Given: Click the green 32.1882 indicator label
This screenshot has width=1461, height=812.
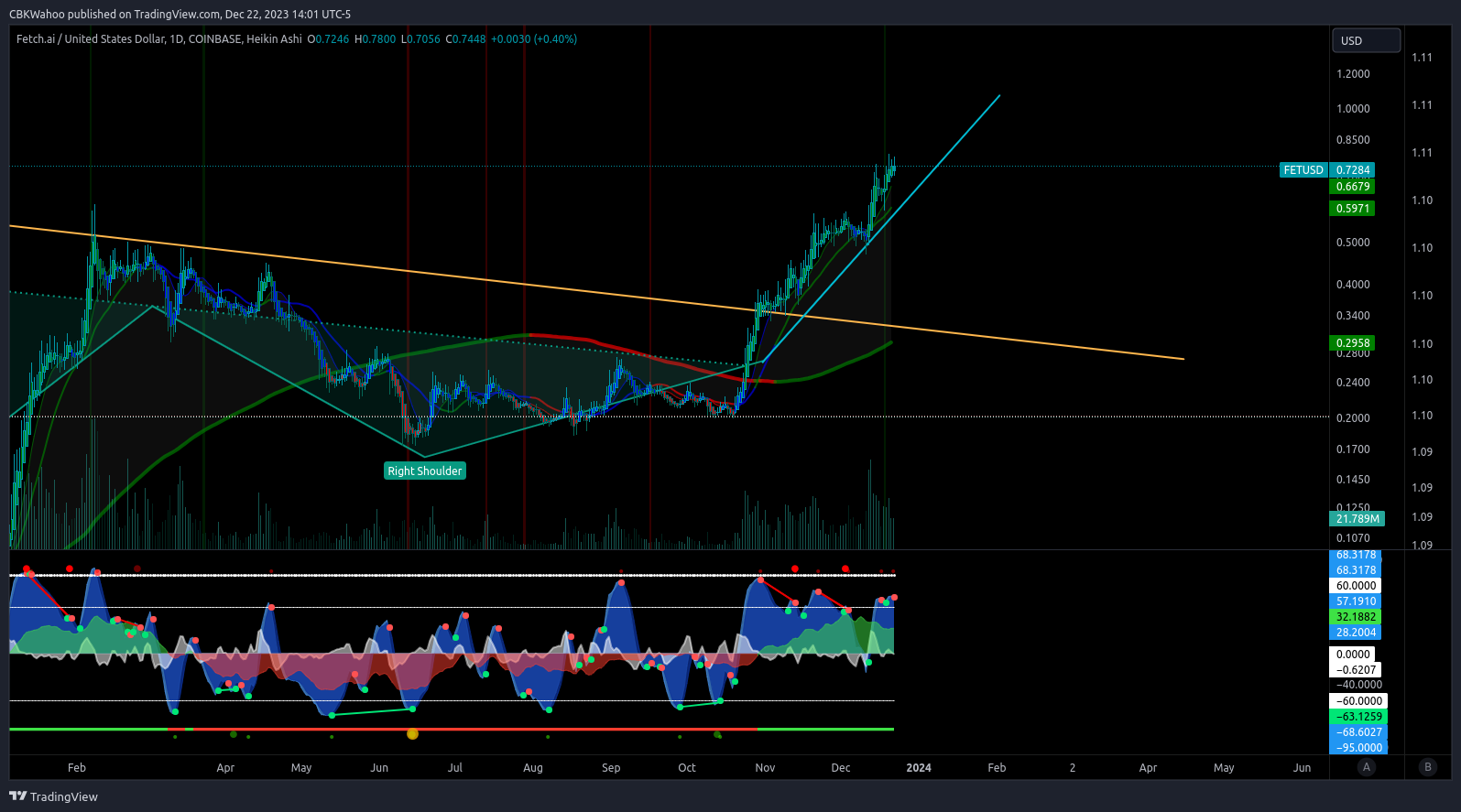Looking at the screenshot, I should [x=1356, y=617].
